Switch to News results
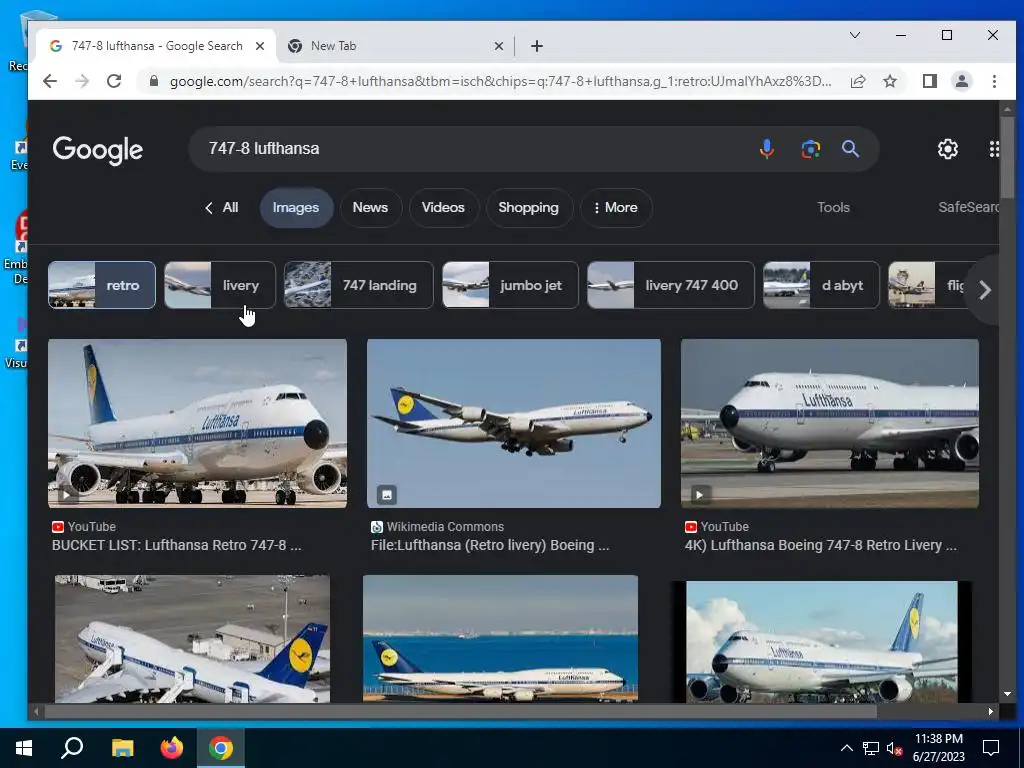Viewport: 1024px width, 768px height. click(x=370, y=208)
